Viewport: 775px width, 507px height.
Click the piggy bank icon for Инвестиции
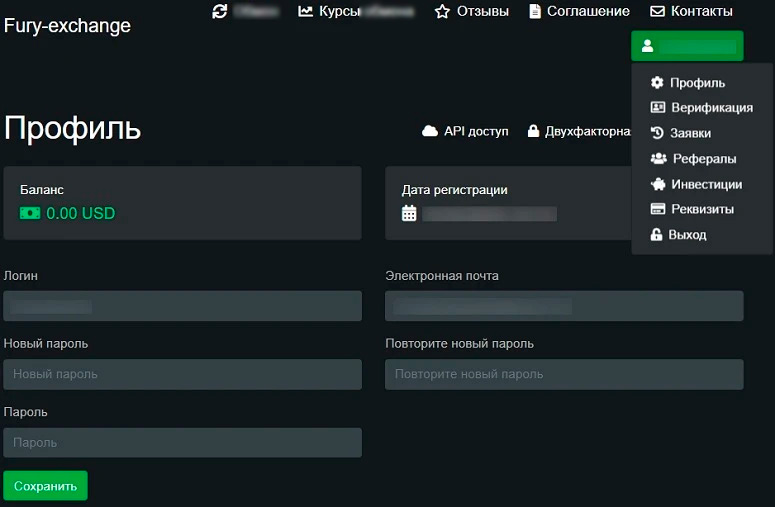[657, 184]
